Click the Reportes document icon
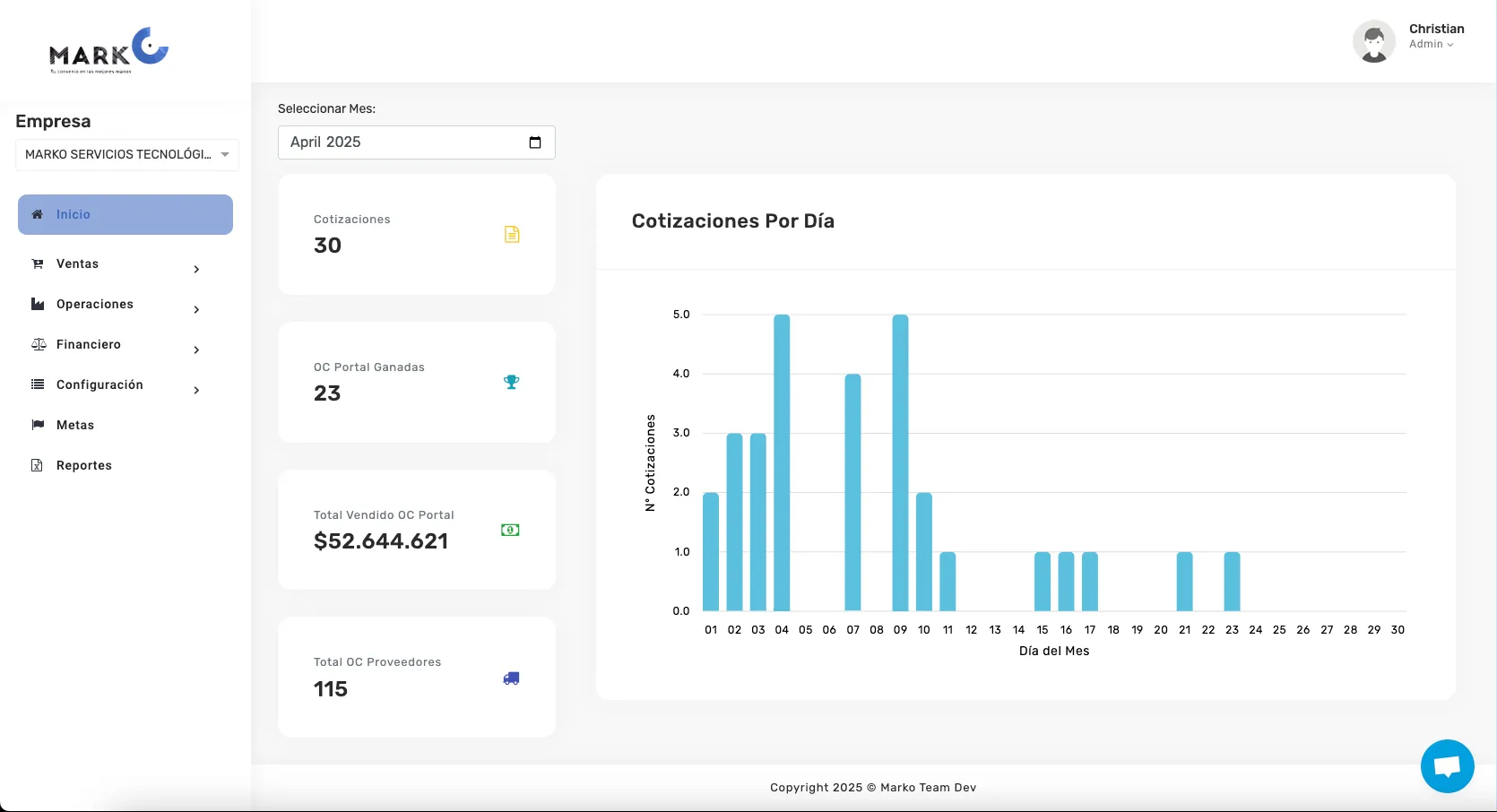Viewport: 1497px width, 812px height. pyautogui.click(x=37, y=465)
